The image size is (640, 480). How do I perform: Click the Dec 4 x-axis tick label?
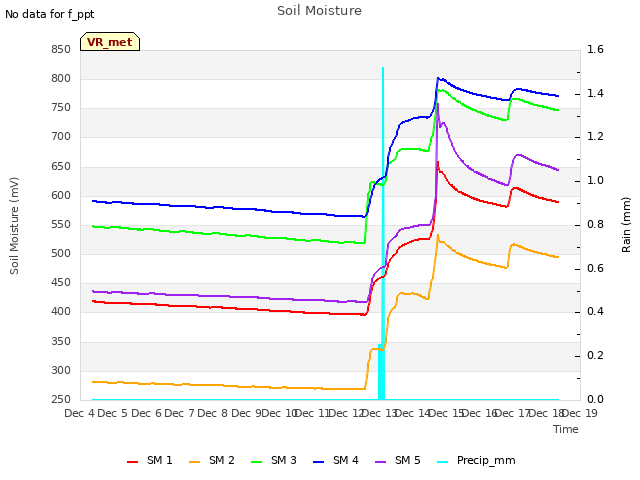pos(80,413)
